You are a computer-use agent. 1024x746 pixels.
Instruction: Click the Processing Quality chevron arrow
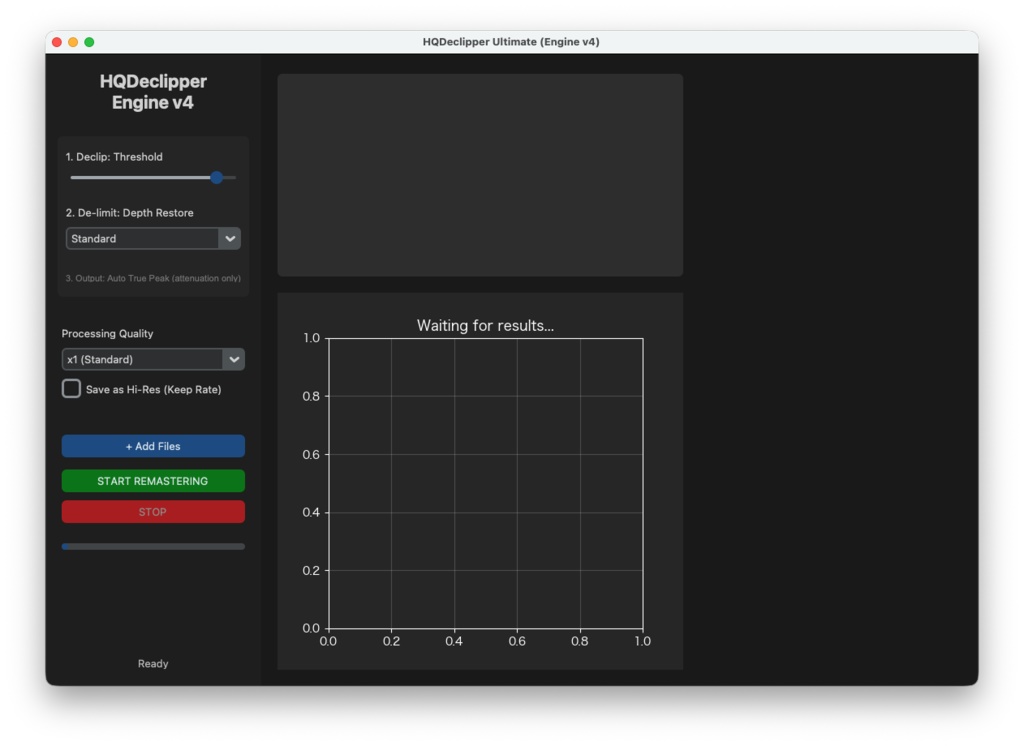click(x=234, y=359)
